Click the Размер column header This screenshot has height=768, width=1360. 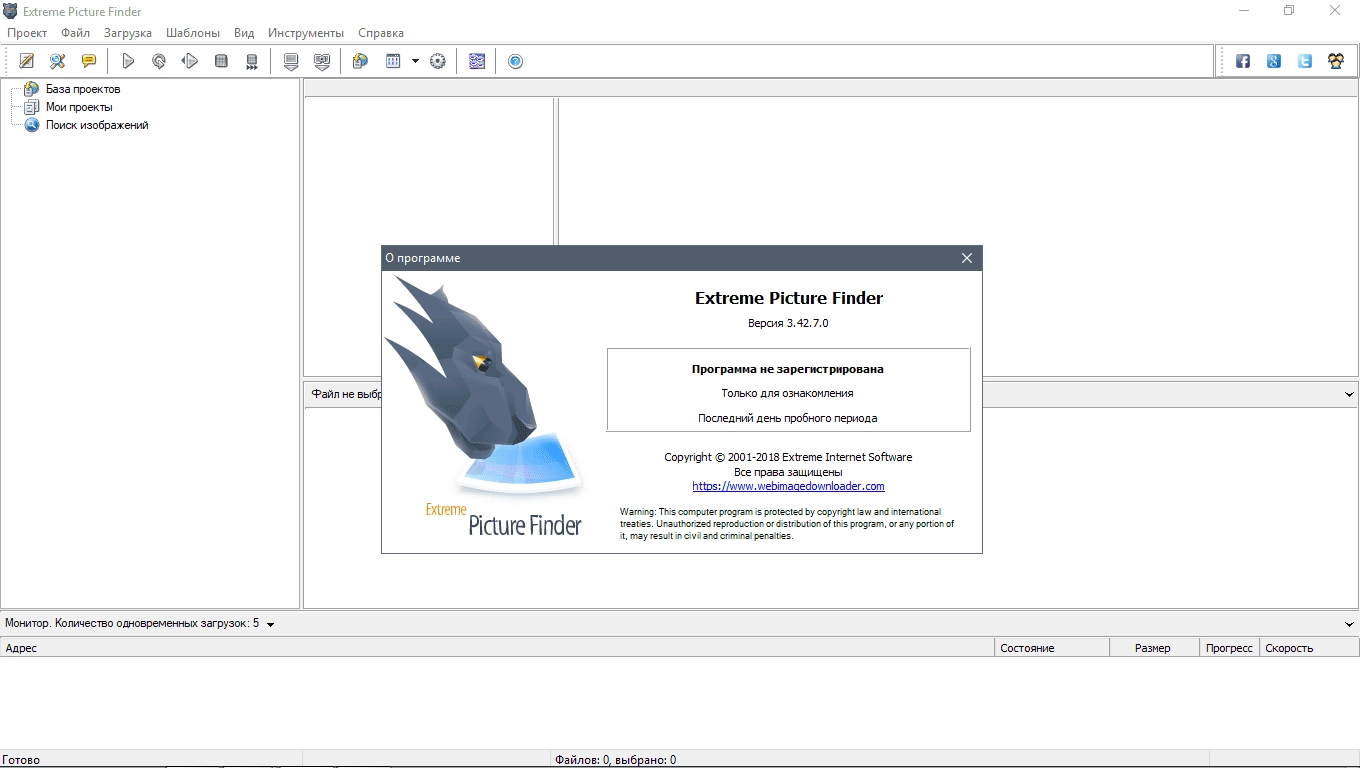(1155, 648)
